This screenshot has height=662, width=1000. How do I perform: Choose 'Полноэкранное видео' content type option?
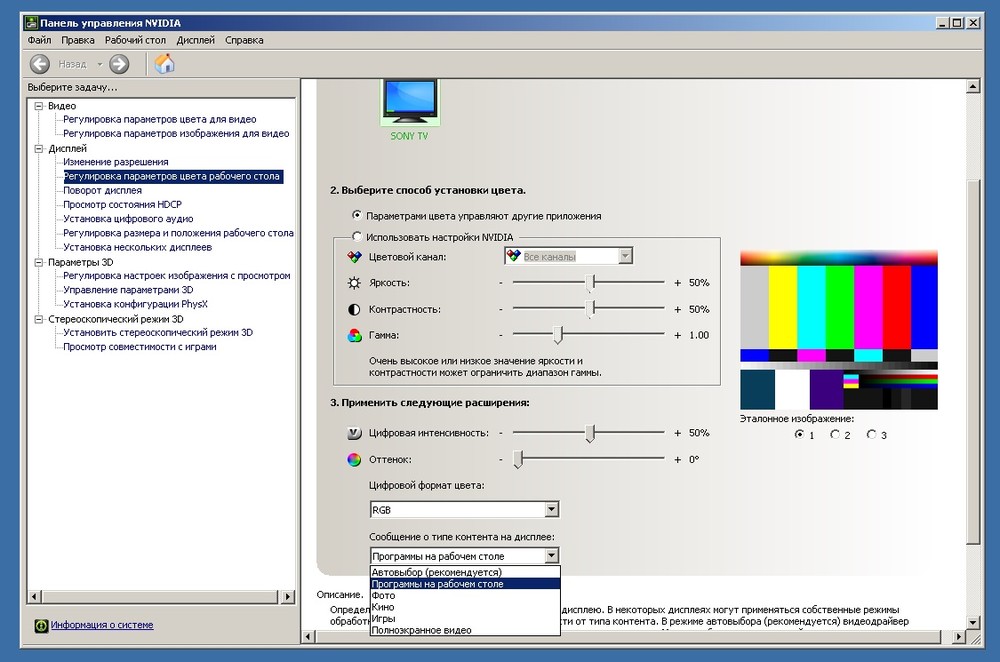465,629
